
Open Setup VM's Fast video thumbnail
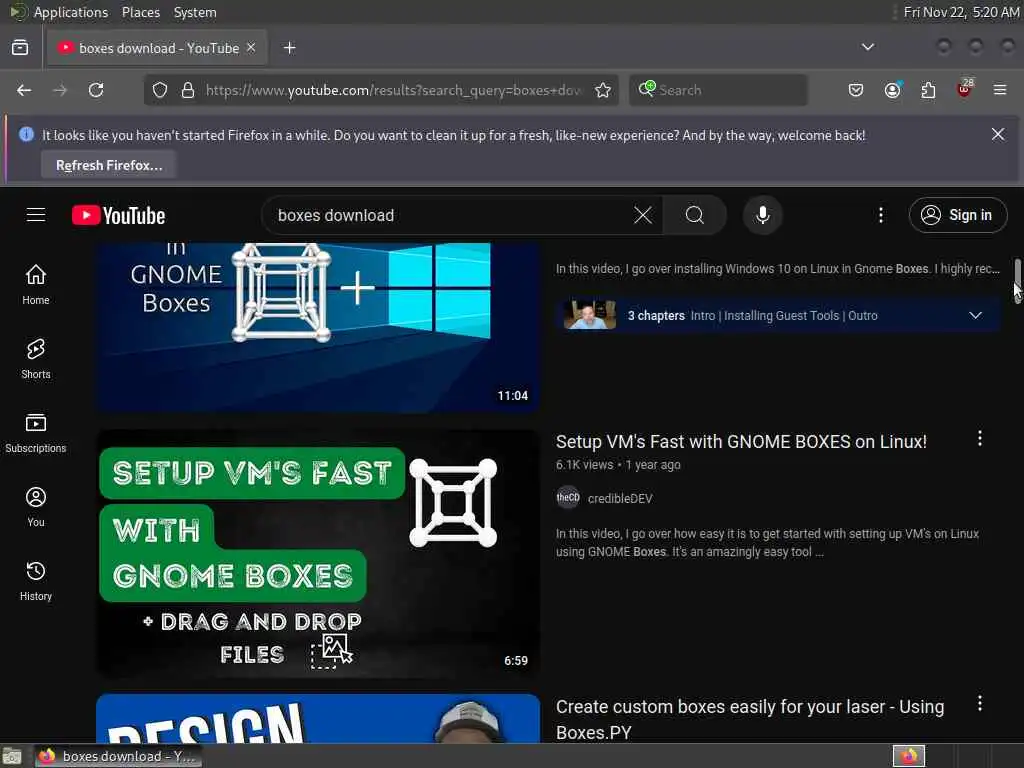point(318,553)
